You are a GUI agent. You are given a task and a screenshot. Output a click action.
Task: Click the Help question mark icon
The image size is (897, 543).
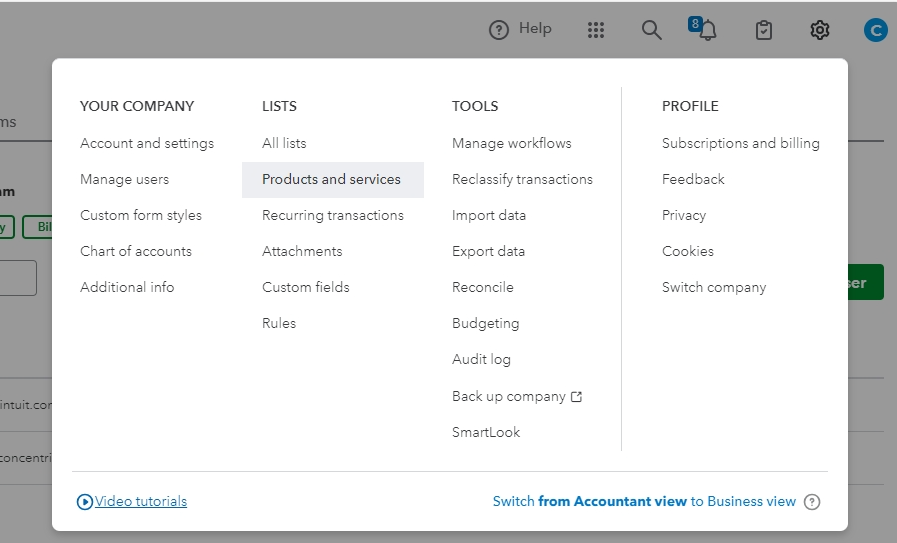[499, 30]
